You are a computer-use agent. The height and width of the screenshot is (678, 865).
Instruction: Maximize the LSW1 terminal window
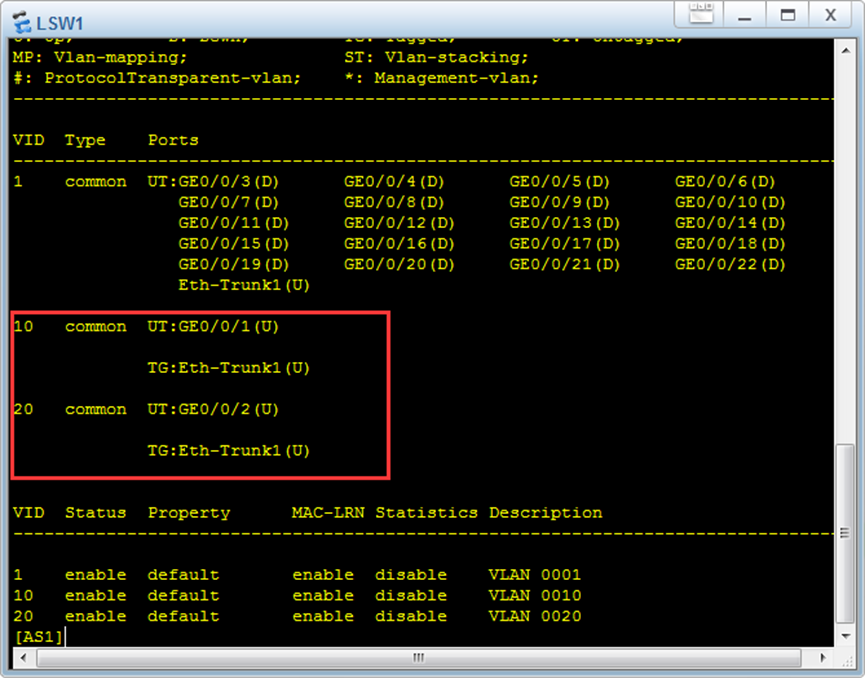tap(788, 14)
